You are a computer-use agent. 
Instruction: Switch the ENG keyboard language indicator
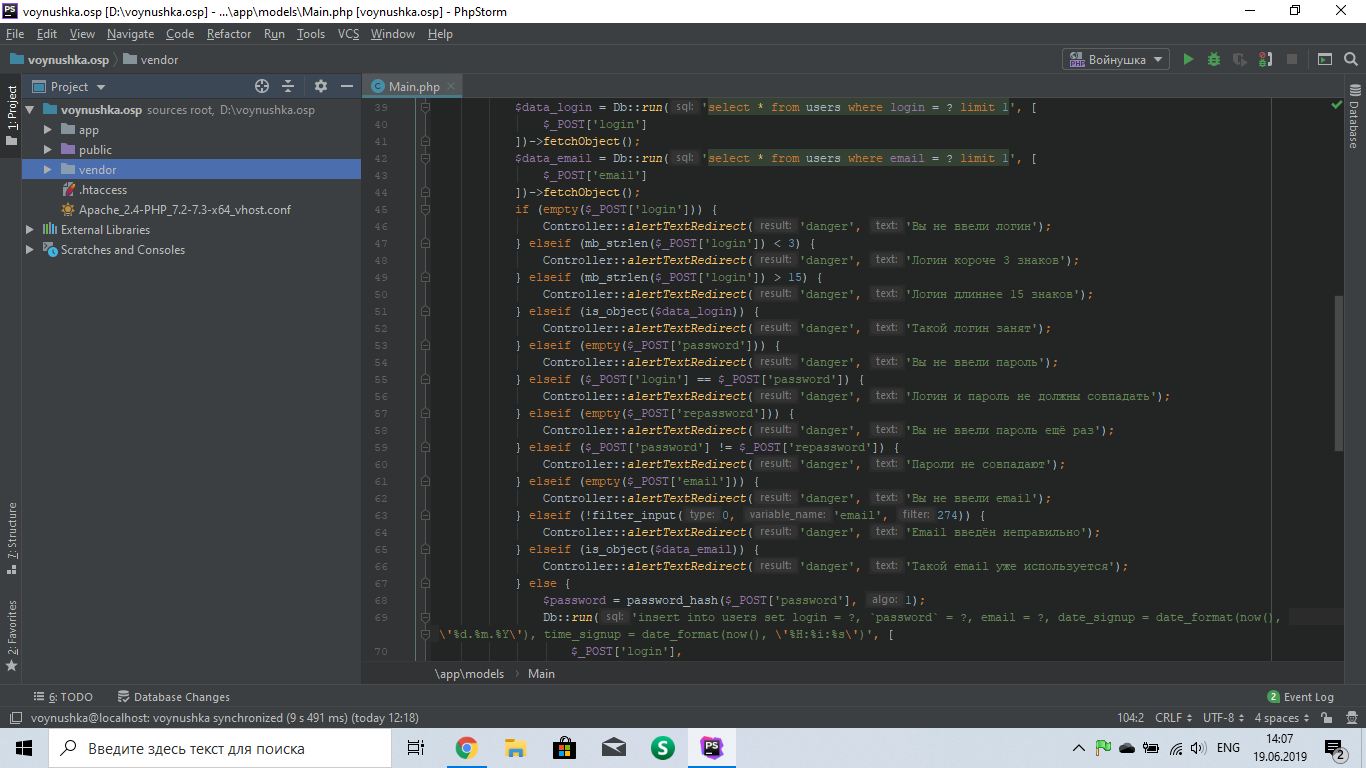click(x=1228, y=748)
